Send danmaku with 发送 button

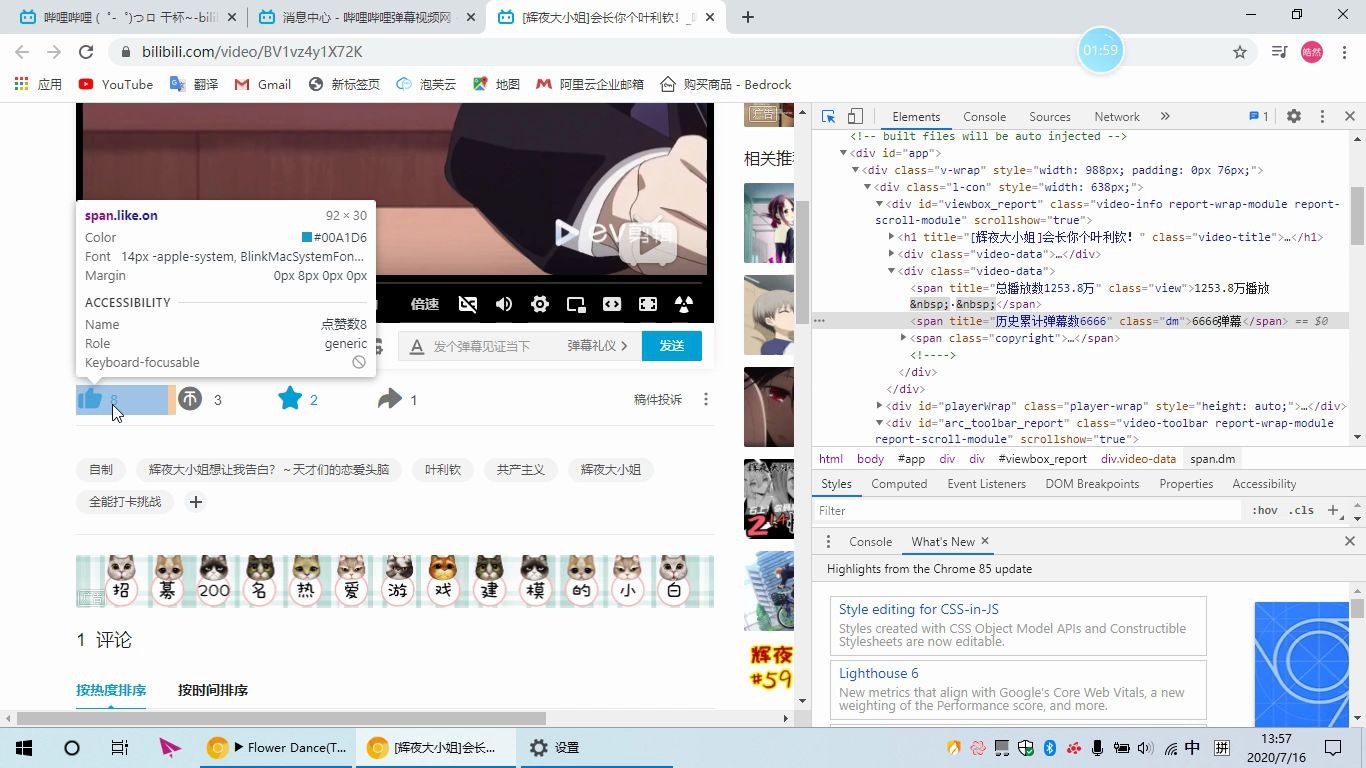pyautogui.click(x=672, y=346)
